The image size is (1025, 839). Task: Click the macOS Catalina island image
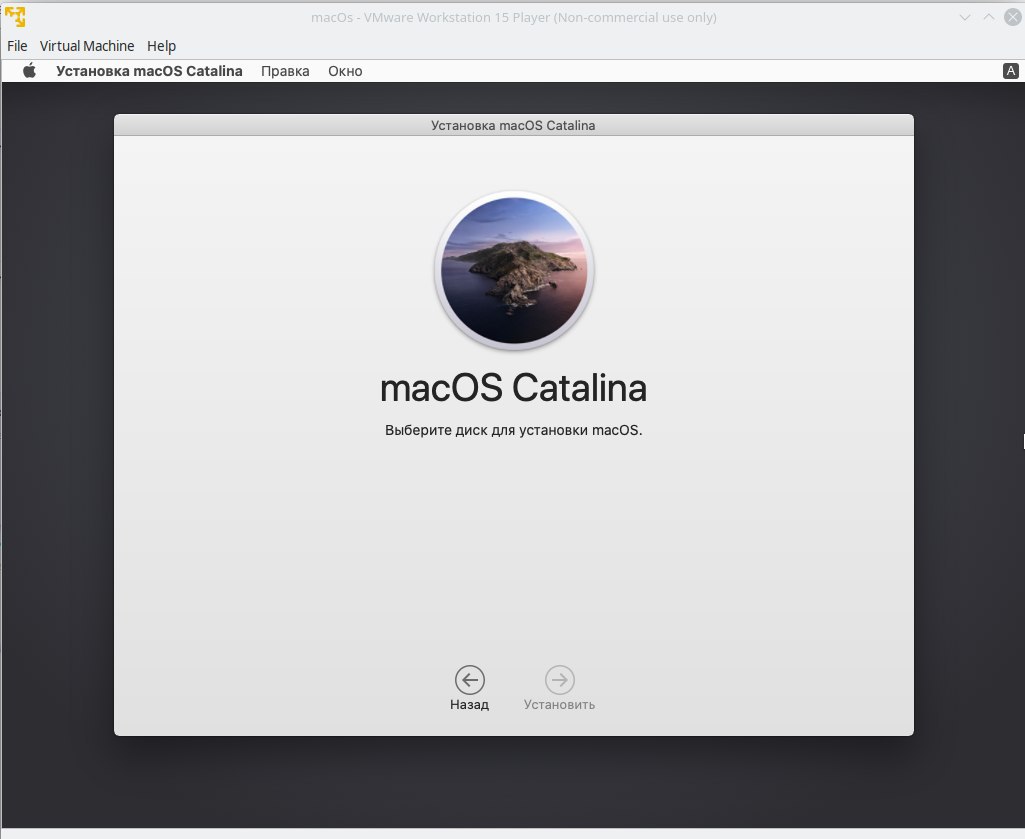click(x=514, y=270)
